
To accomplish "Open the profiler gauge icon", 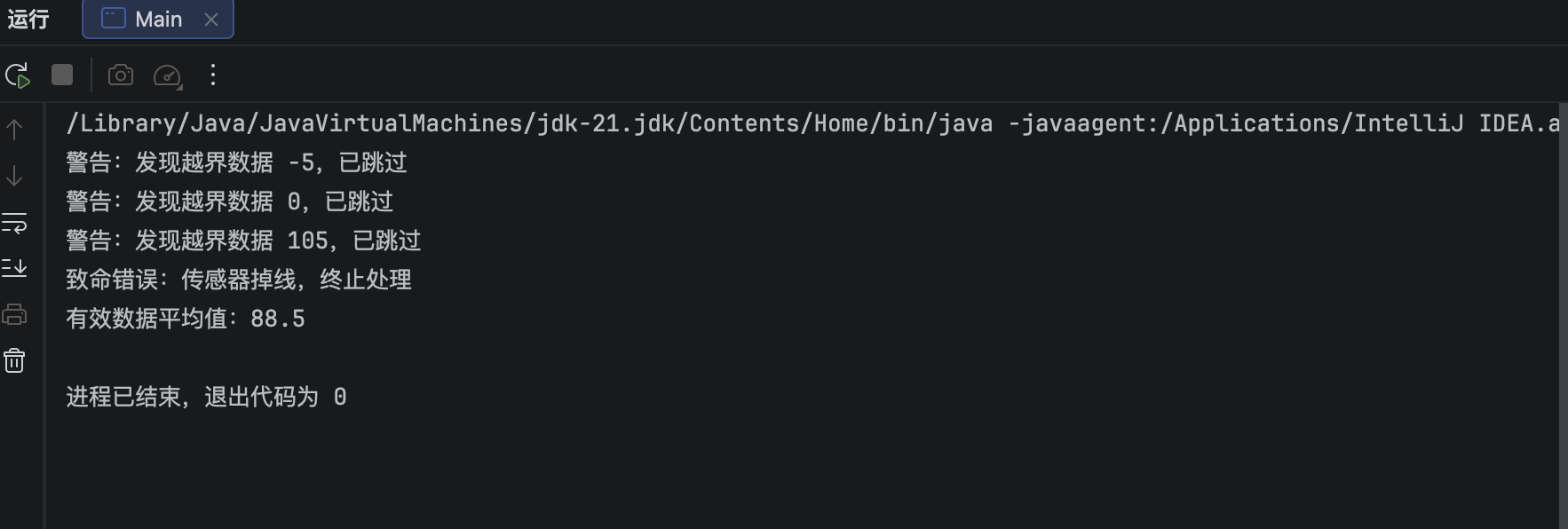I will (x=167, y=76).
